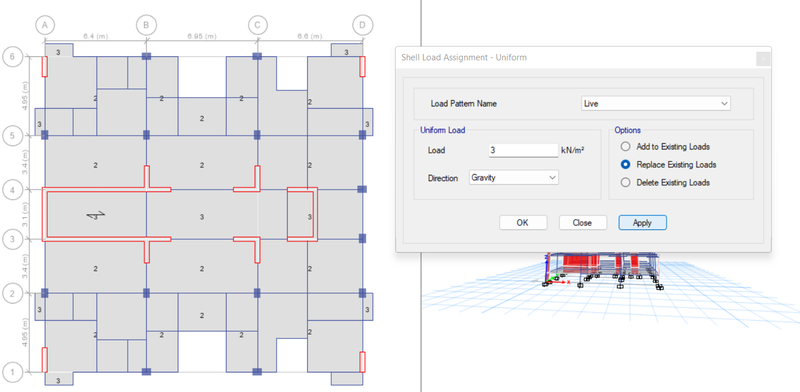800x392 pixels.
Task: Select grid bubble 1 on left
Action: [x=12, y=372]
